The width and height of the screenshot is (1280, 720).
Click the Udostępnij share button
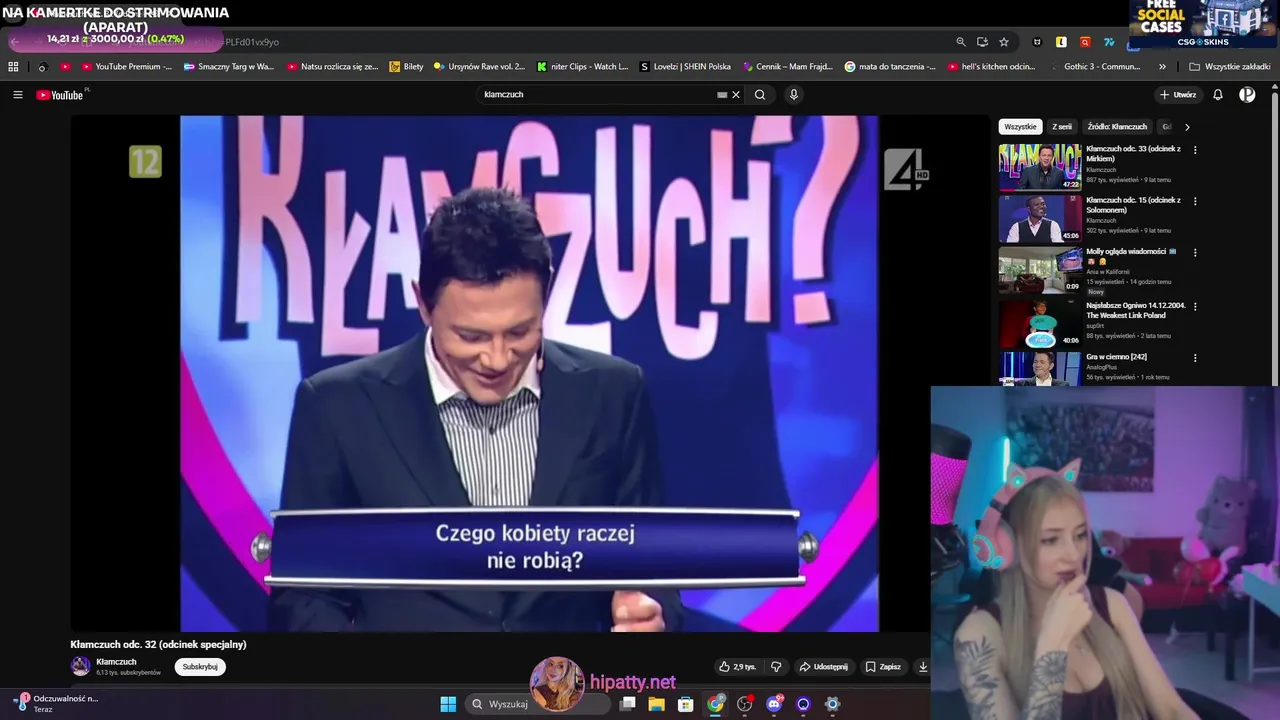[823, 667]
